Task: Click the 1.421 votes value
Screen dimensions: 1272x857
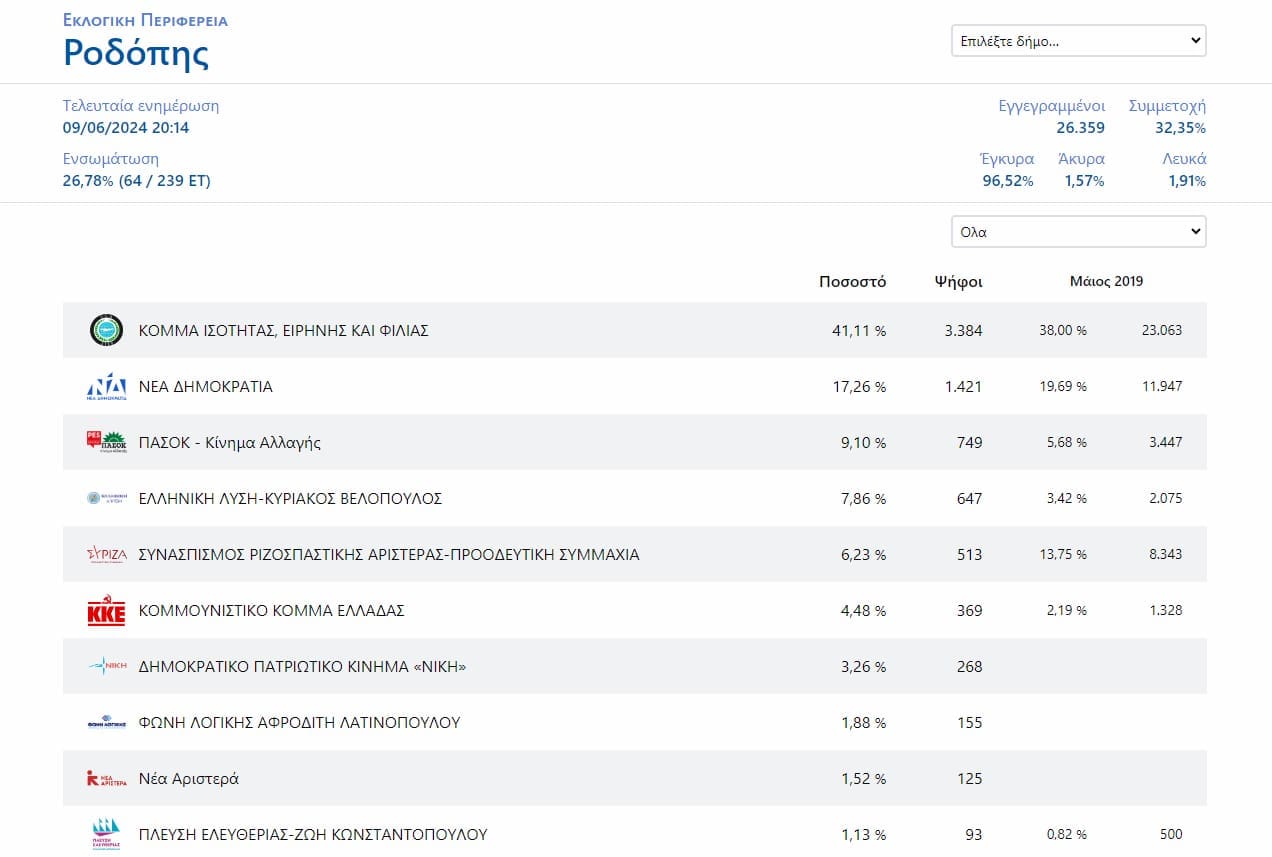Action: [x=964, y=386]
